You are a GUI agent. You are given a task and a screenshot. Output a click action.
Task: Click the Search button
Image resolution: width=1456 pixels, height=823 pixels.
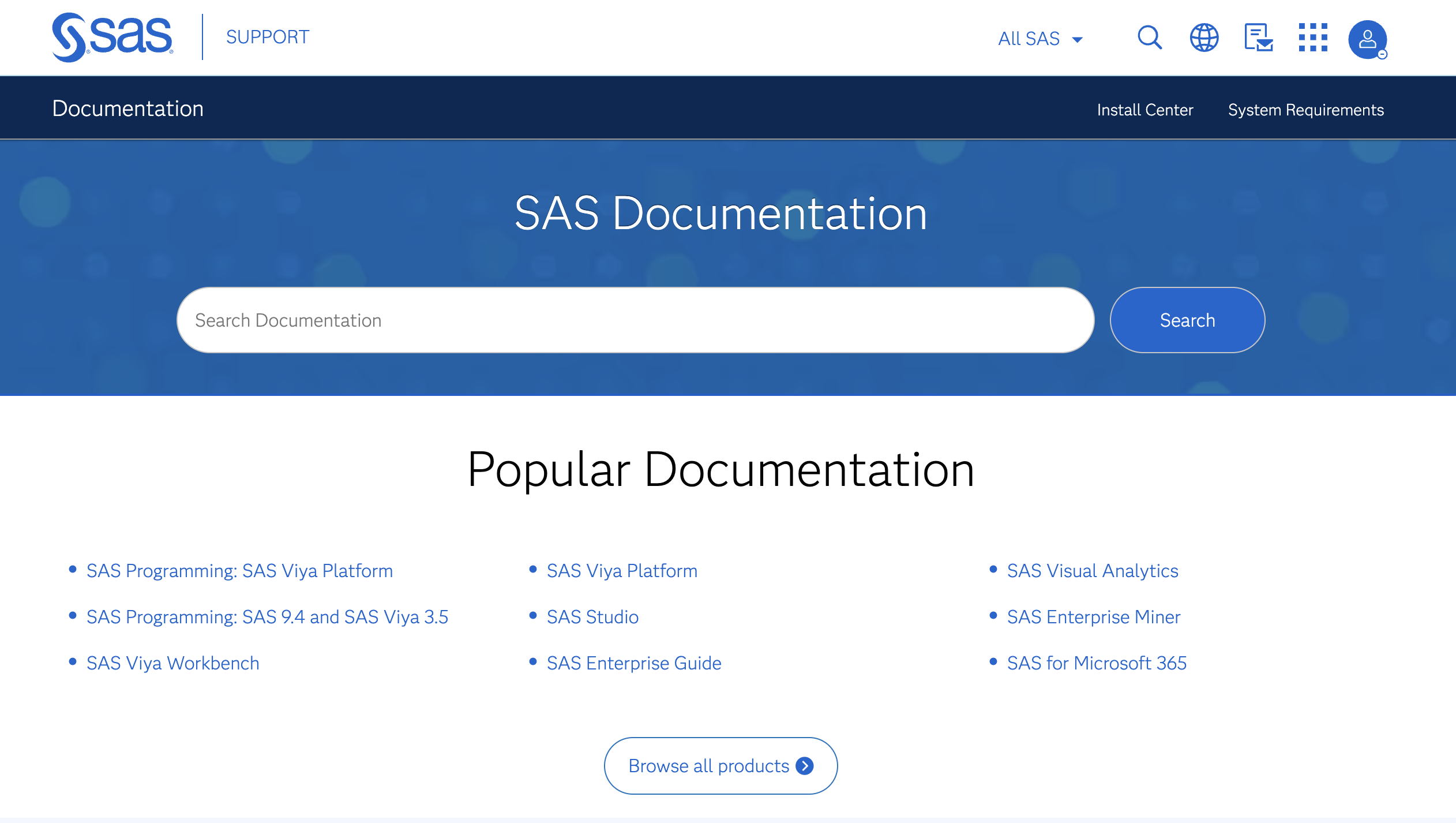pyautogui.click(x=1187, y=320)
